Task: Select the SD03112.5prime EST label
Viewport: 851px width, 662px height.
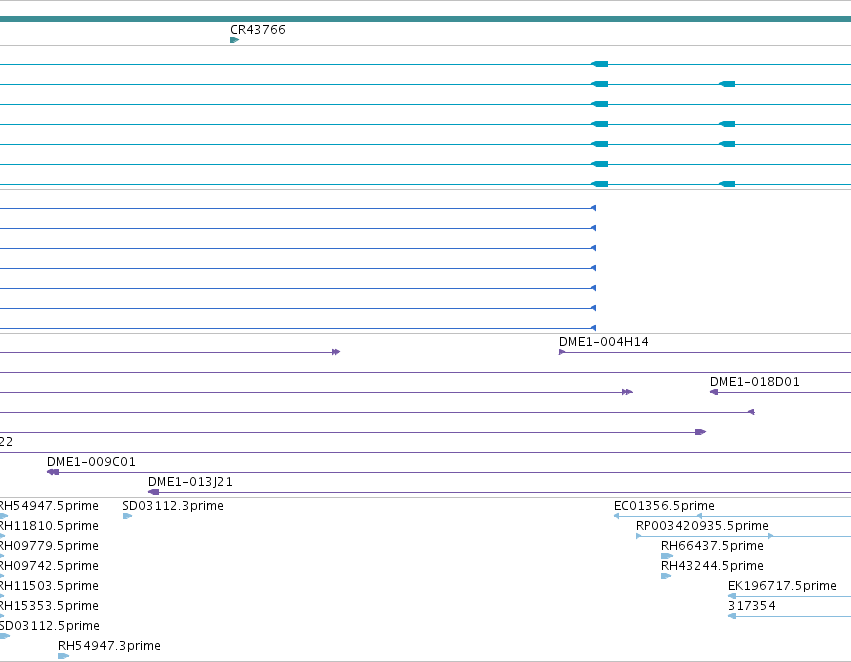Action: [x=49, y=626]
